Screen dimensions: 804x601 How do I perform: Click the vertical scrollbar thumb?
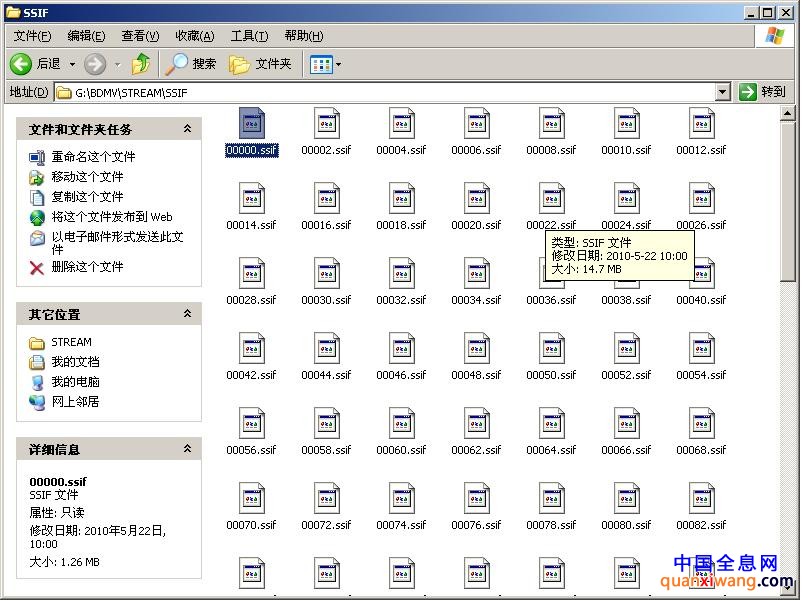click(787, 201)
